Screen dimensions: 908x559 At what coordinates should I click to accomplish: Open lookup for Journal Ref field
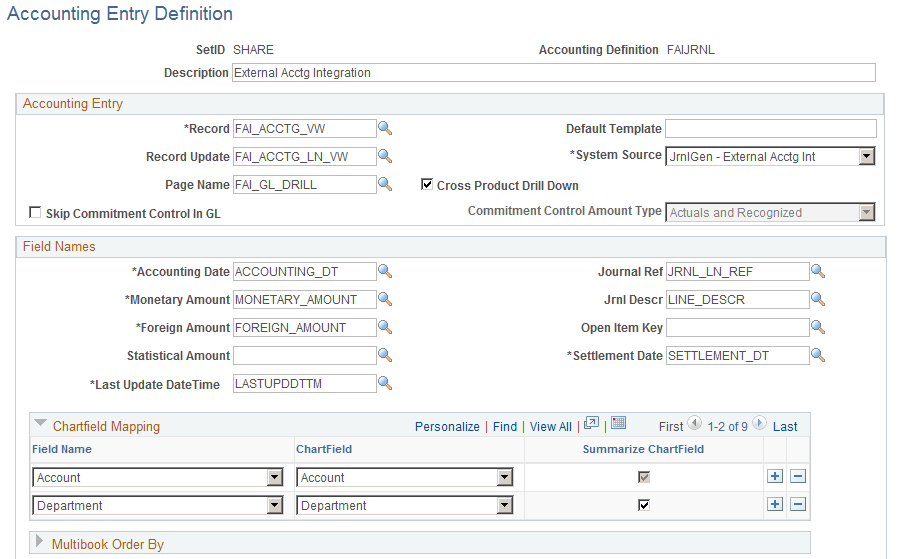click(x=818, y=271)
